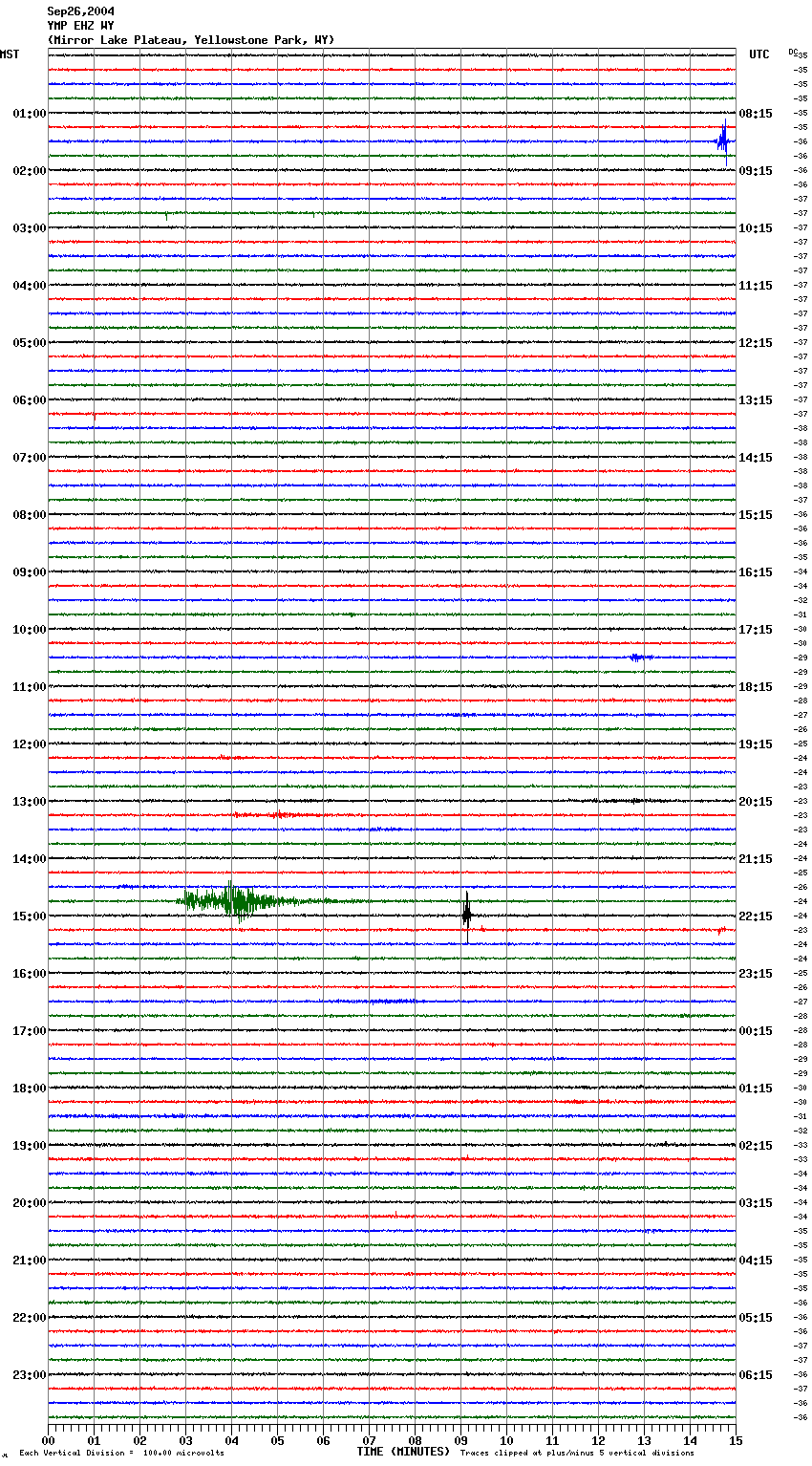Click the 13:00 MST time label

(30, 802)
